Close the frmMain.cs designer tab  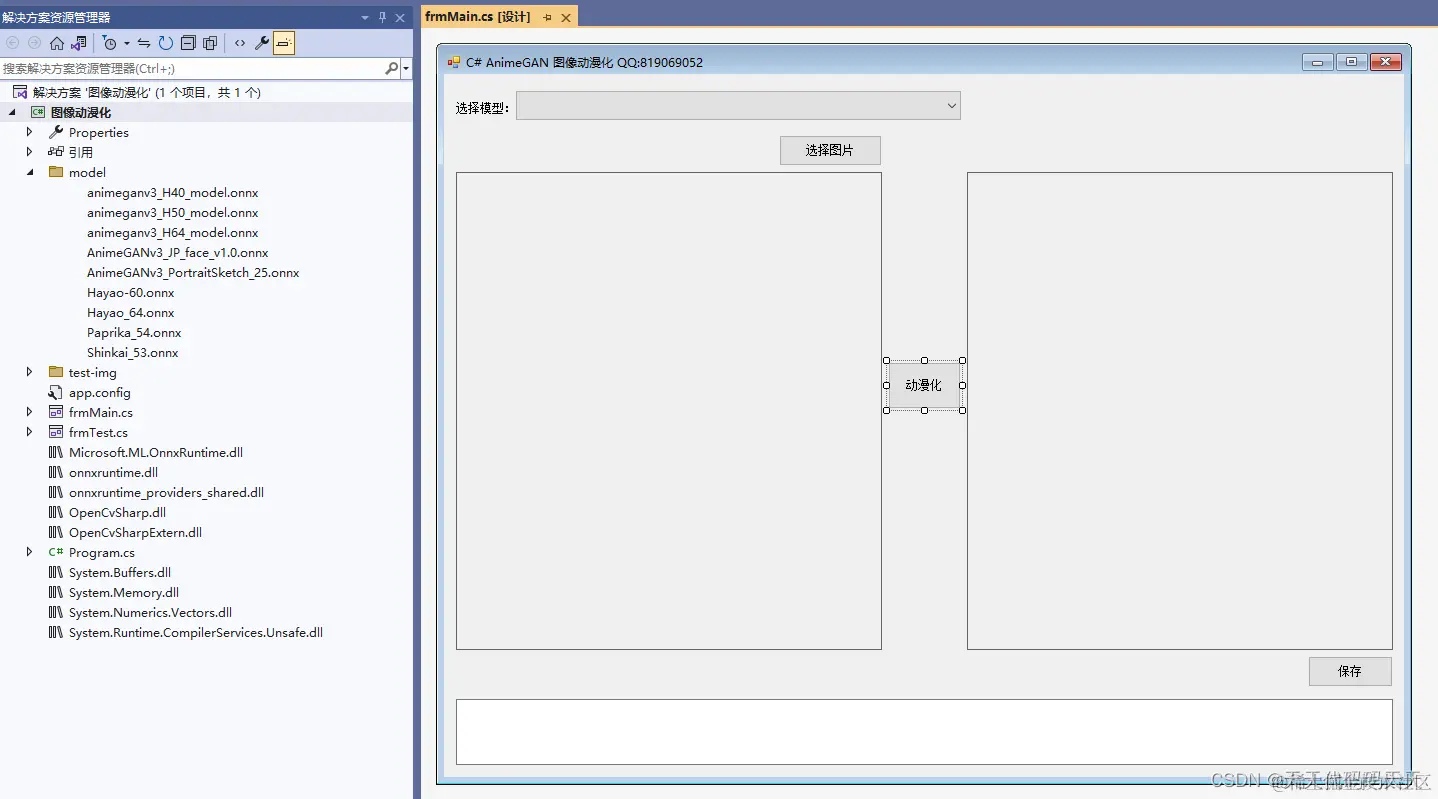coord(566,18)
